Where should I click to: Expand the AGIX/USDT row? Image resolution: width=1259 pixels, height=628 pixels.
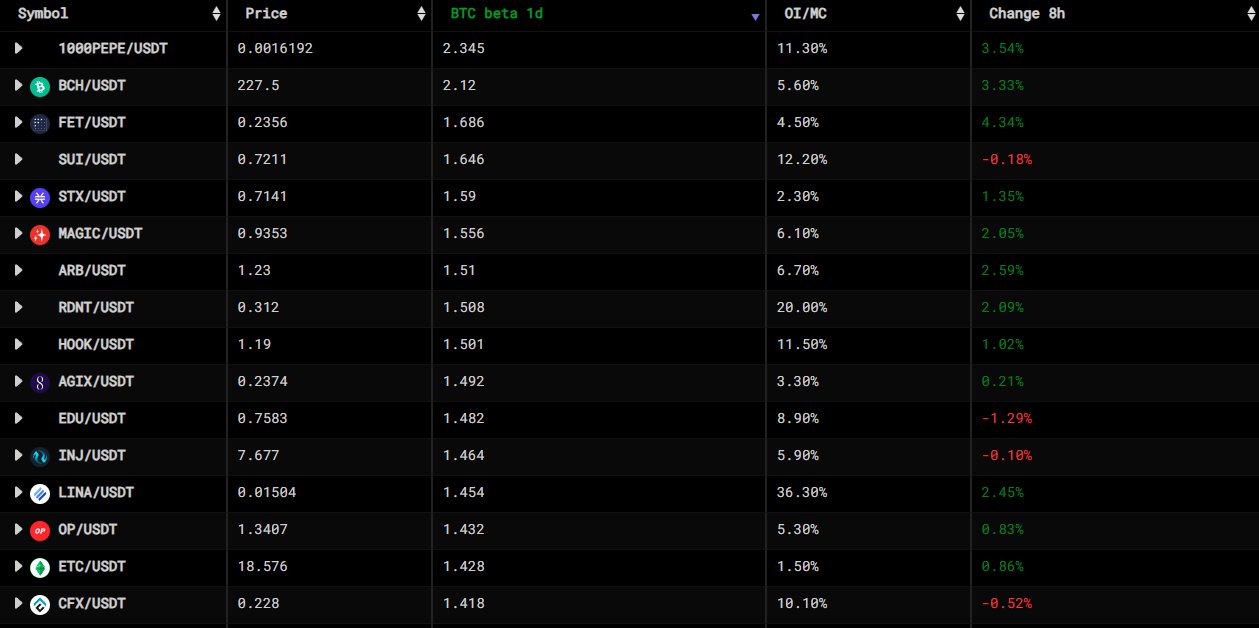tap(18, 381)
